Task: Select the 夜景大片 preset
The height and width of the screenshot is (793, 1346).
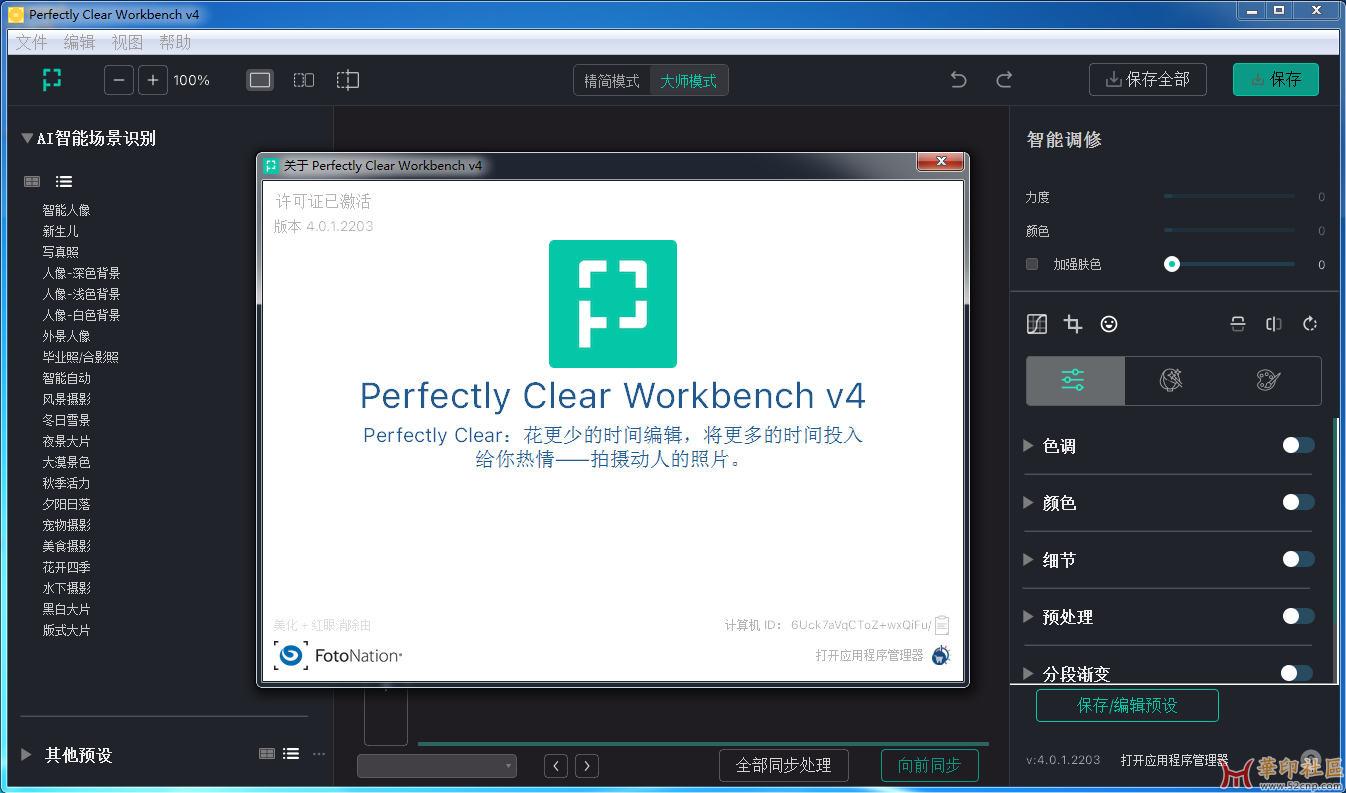Action: [66, 441]
